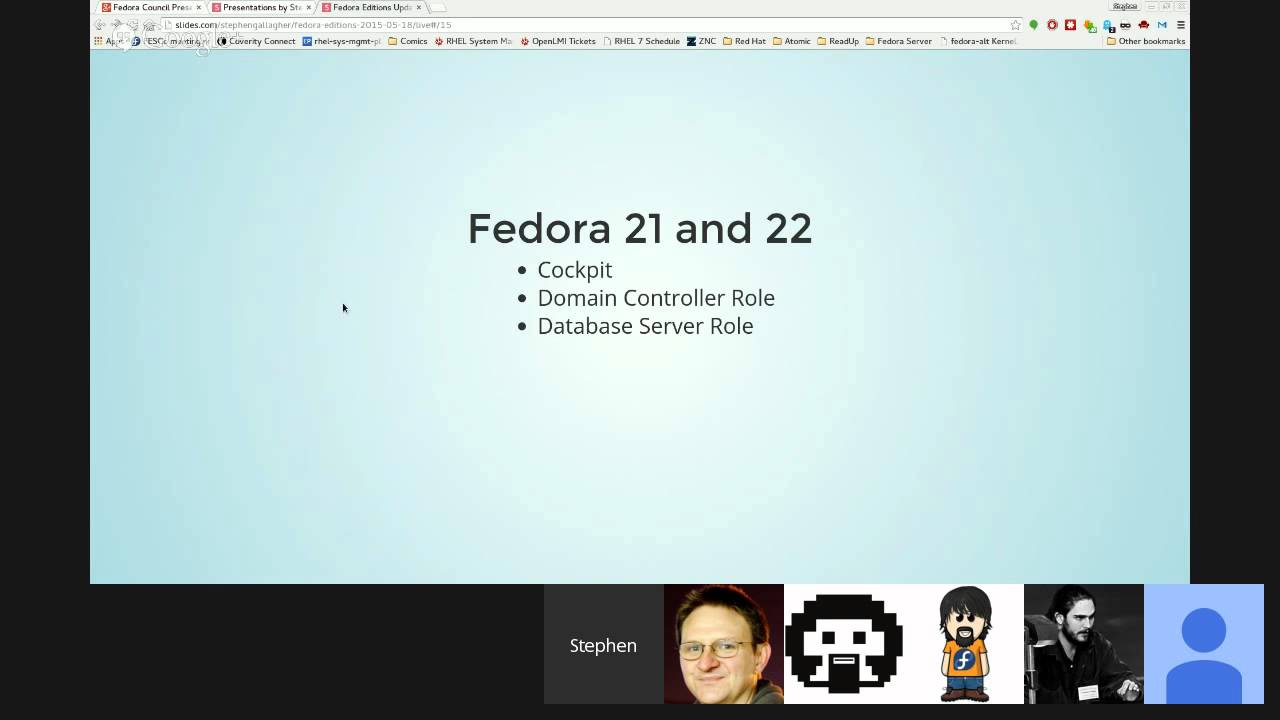Click the orange-green chat extension icon
Screen dimensions: 1280x720
[x=1090, y=26]
